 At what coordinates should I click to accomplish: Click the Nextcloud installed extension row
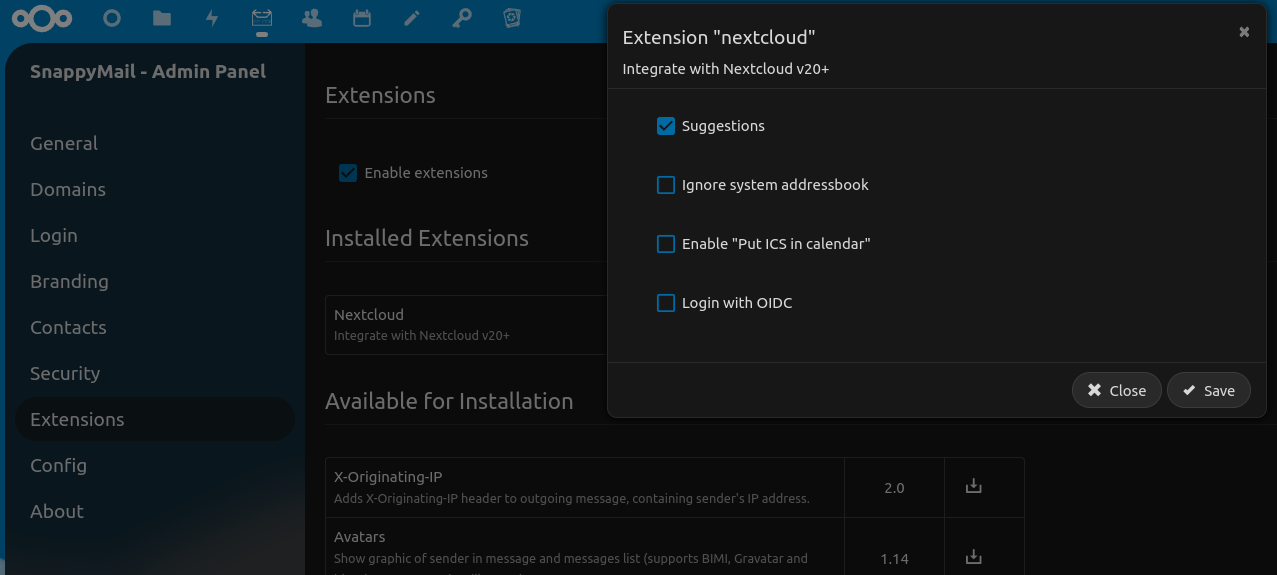coord(467,324)
